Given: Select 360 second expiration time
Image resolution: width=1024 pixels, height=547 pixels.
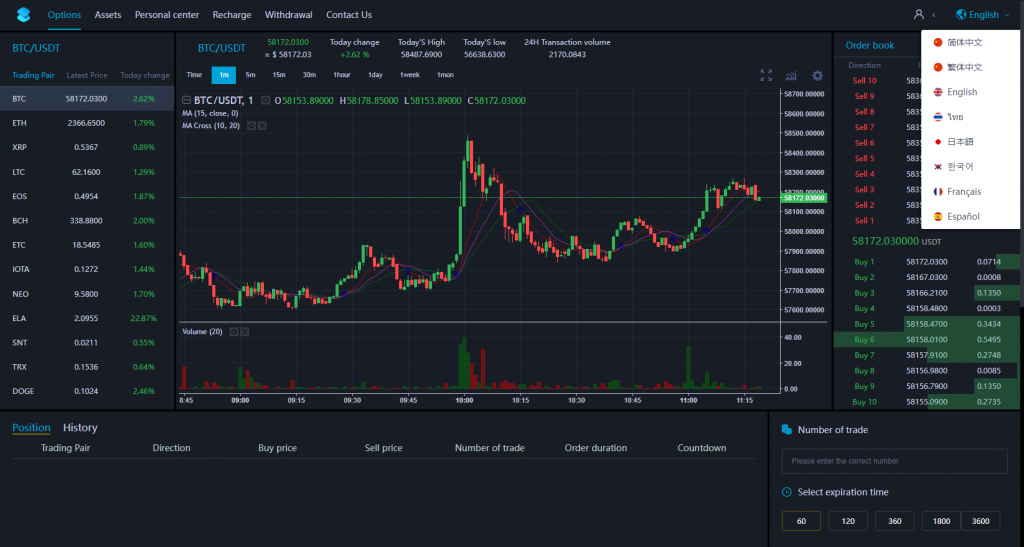Looking at the screenshot, I should click(x=895, y=521).
